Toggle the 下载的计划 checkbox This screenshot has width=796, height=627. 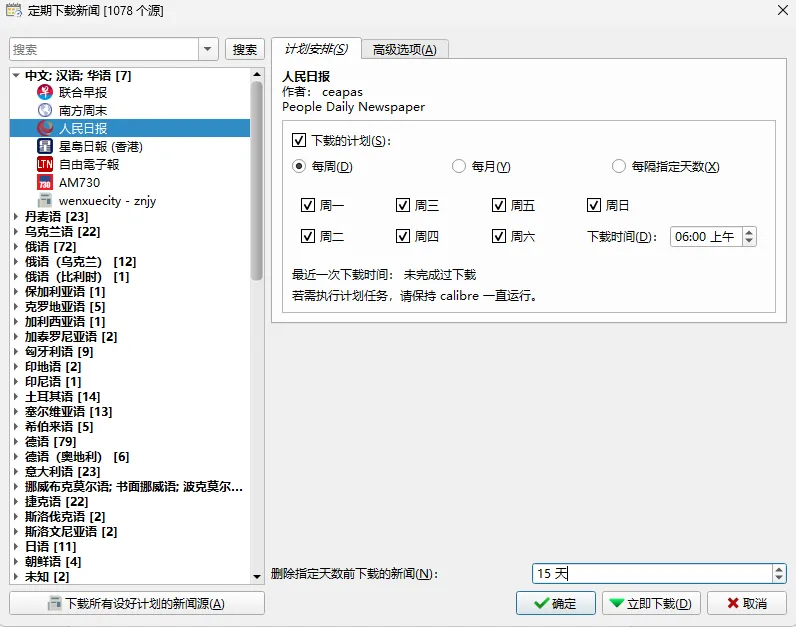click(x=298, y=140)
